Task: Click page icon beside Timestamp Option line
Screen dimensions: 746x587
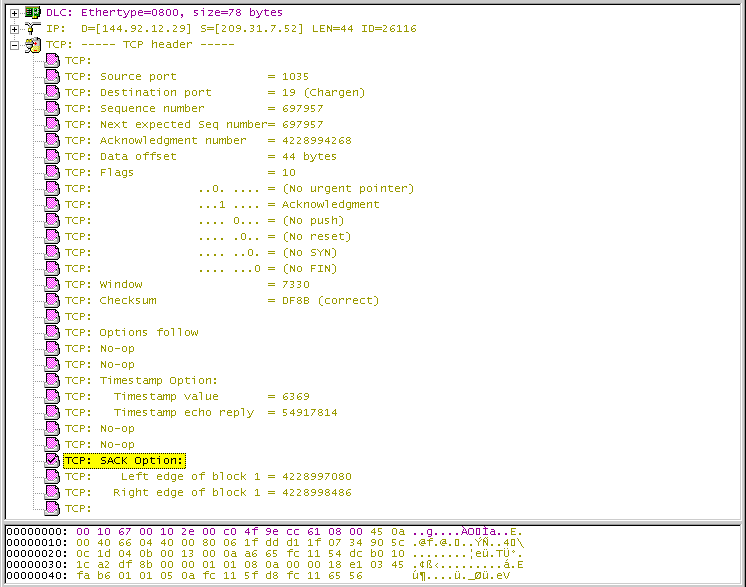Action: click(52, 381)
